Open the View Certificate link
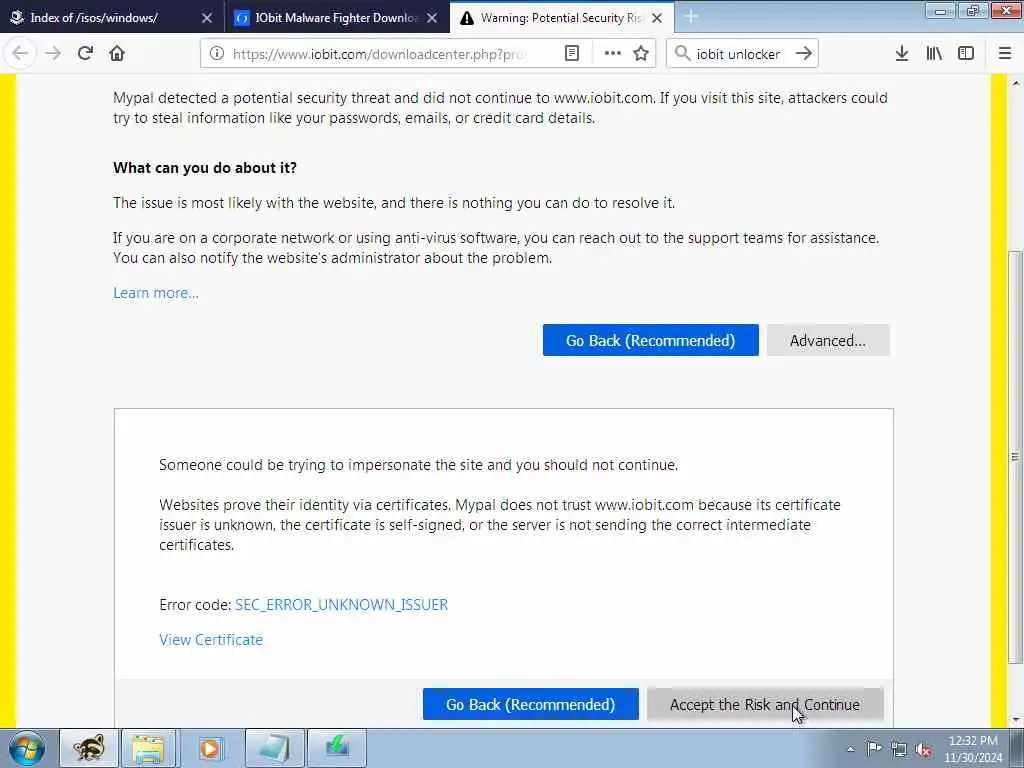This screenshot has height=768, width=1024. [211, 640]
